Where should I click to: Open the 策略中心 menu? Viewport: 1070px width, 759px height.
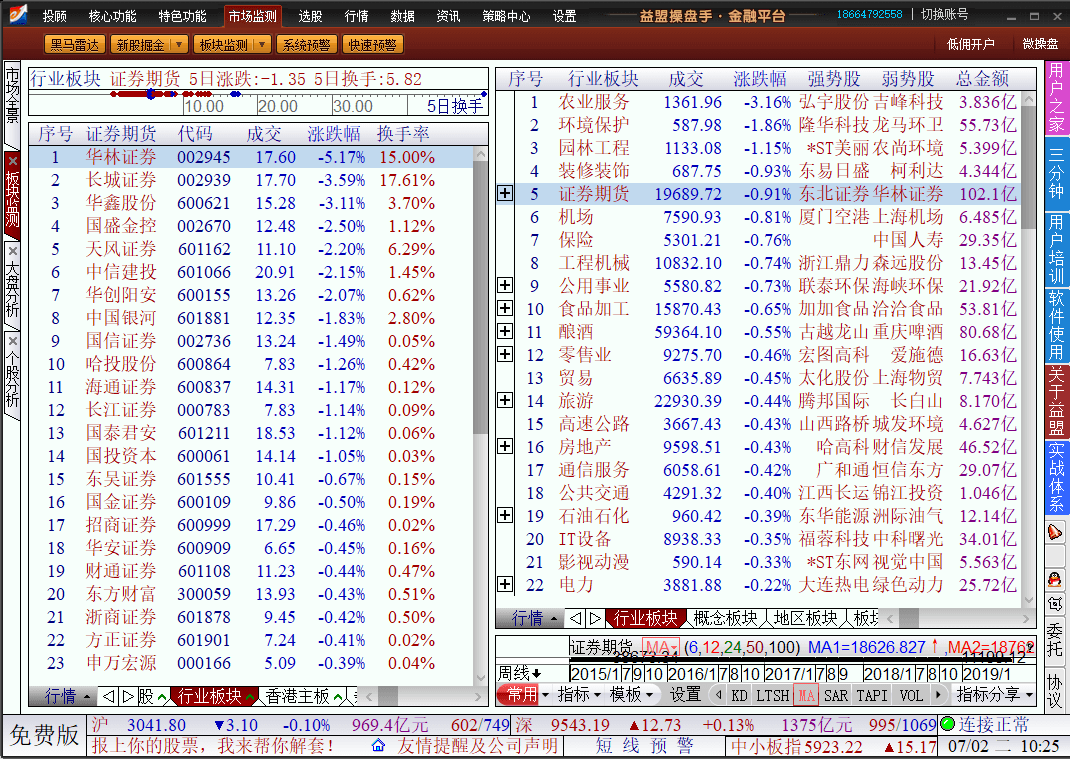[x=506, y=16]
